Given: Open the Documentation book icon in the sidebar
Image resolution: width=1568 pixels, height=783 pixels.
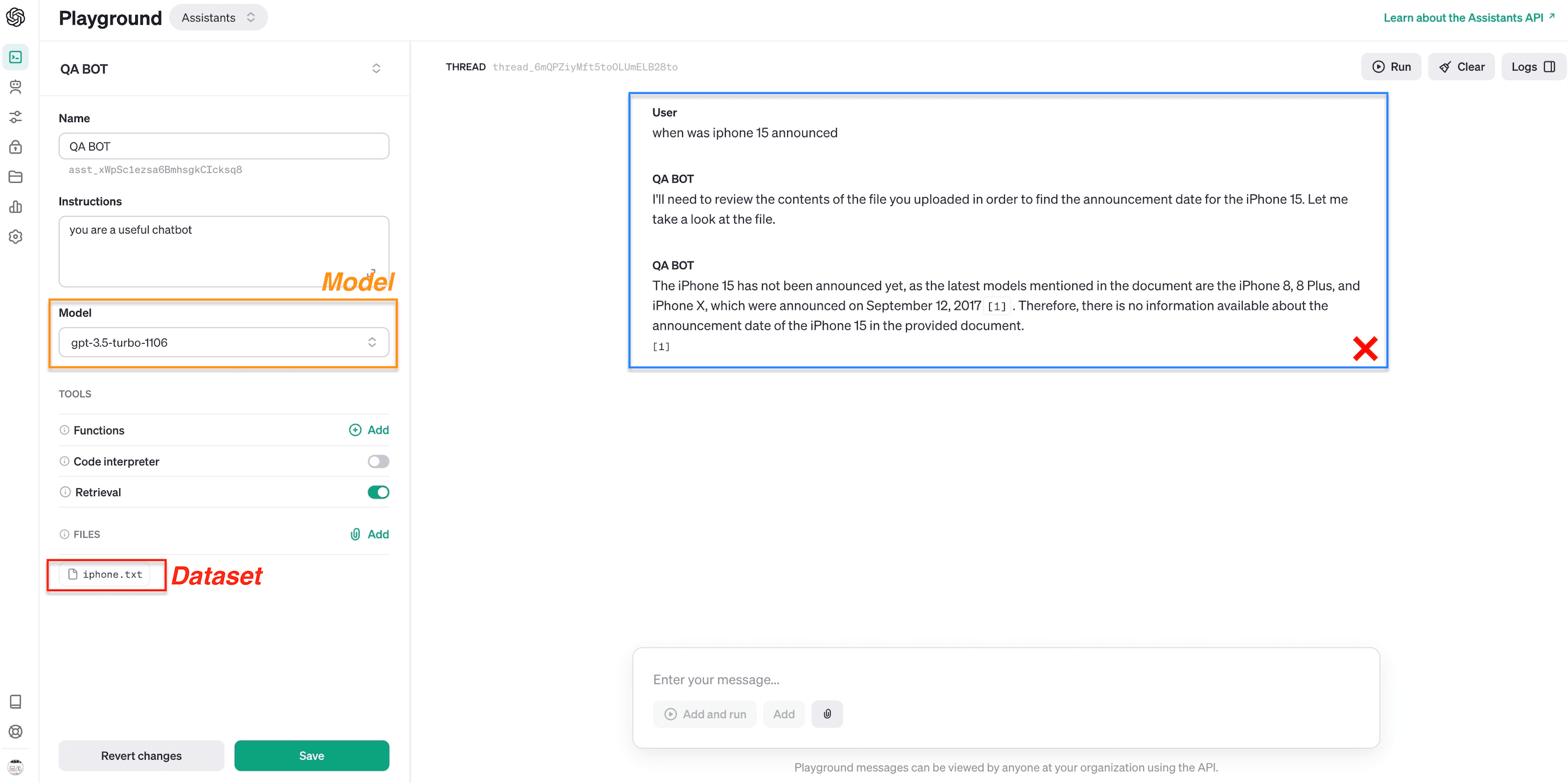Looking at the screenshot, I should click(16, 701).
